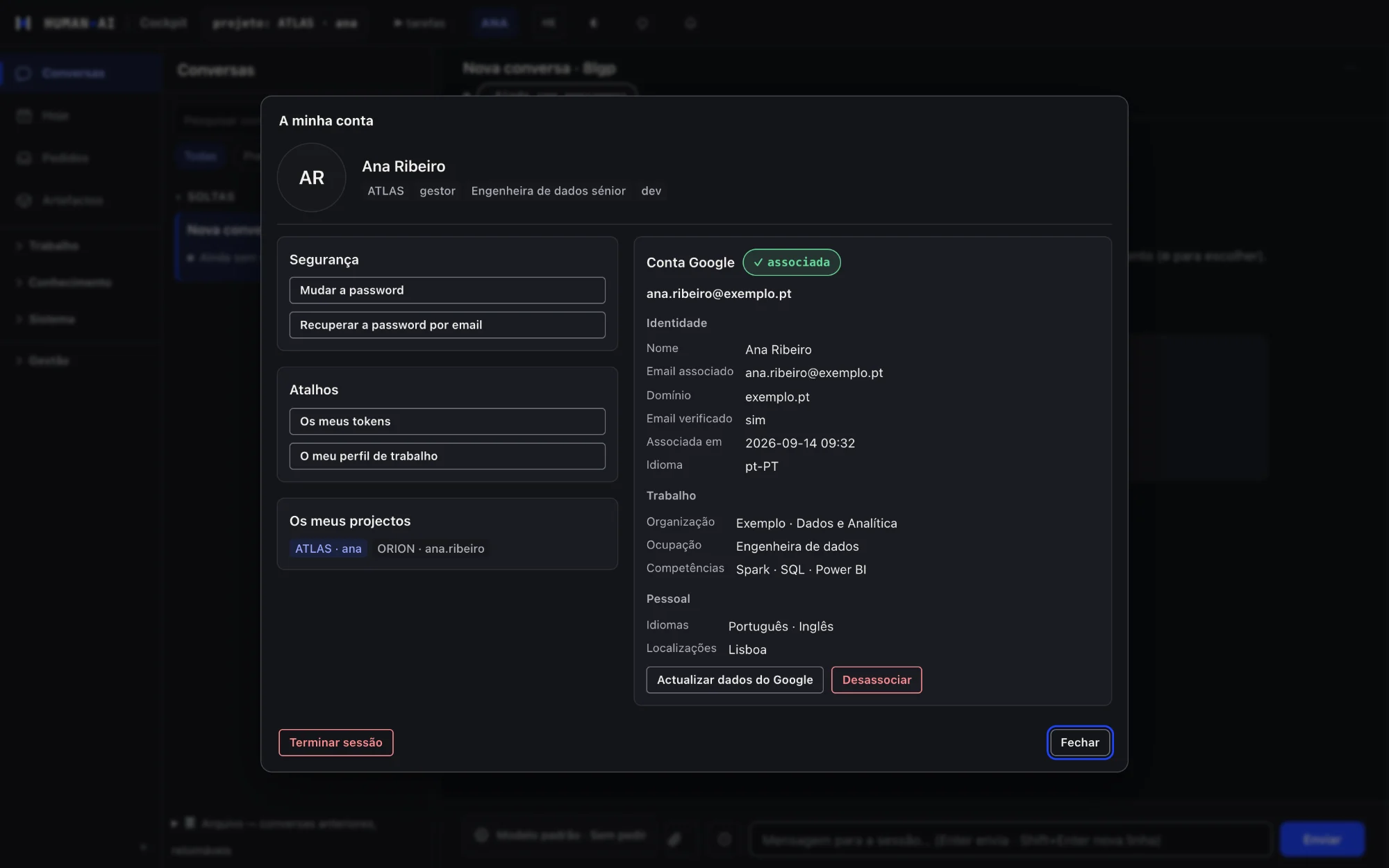1389x868 pixels.
Task: Click Actualizar dados do Google button
Action: 735,680
